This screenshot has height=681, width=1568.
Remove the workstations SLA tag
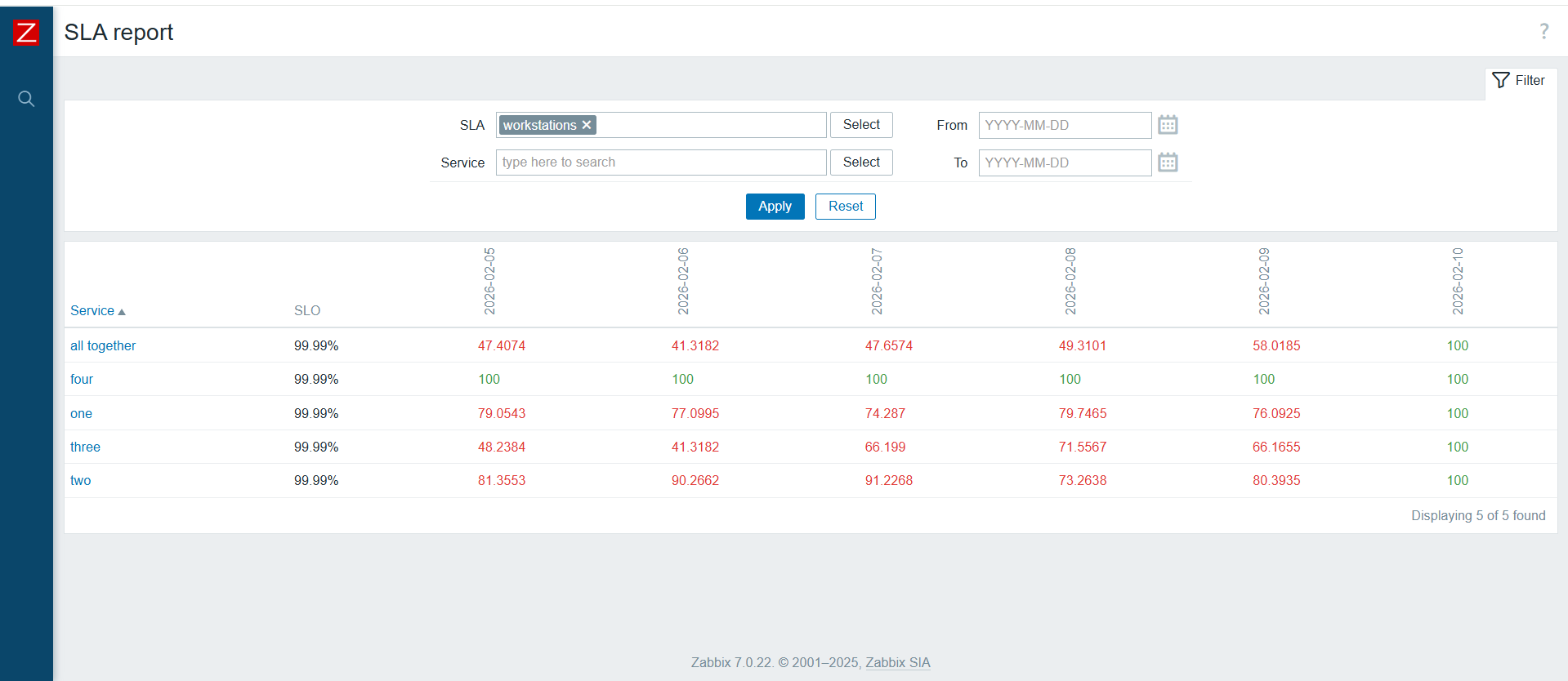(587, 125)
